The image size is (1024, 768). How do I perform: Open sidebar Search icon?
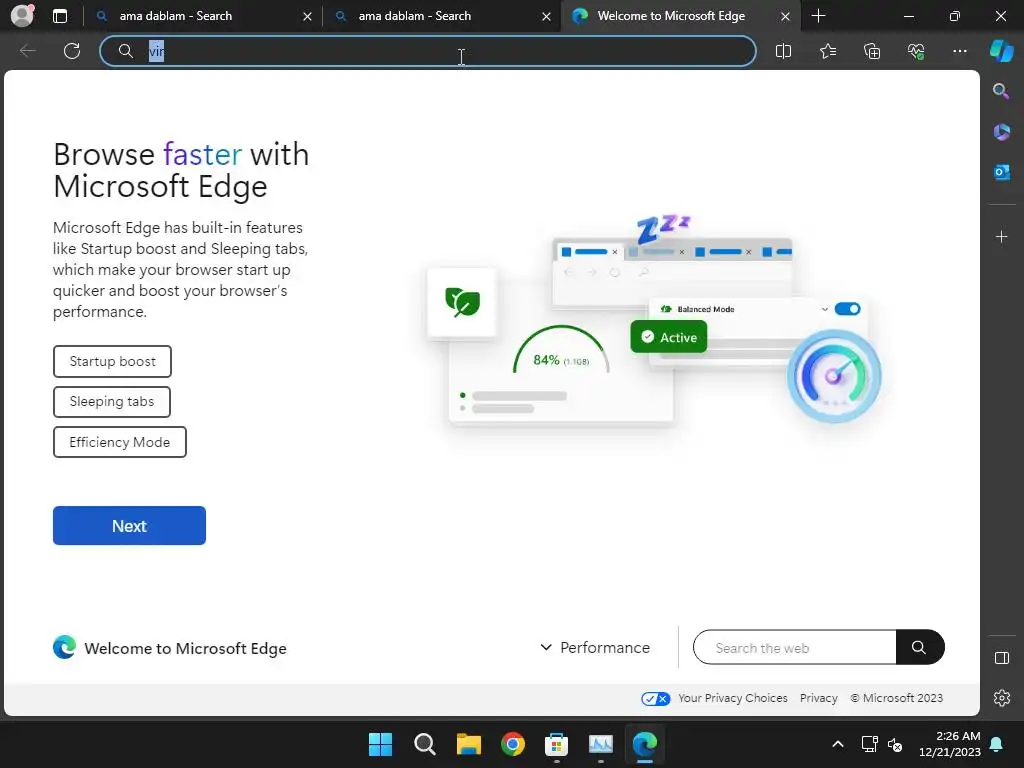point(1001,91)
